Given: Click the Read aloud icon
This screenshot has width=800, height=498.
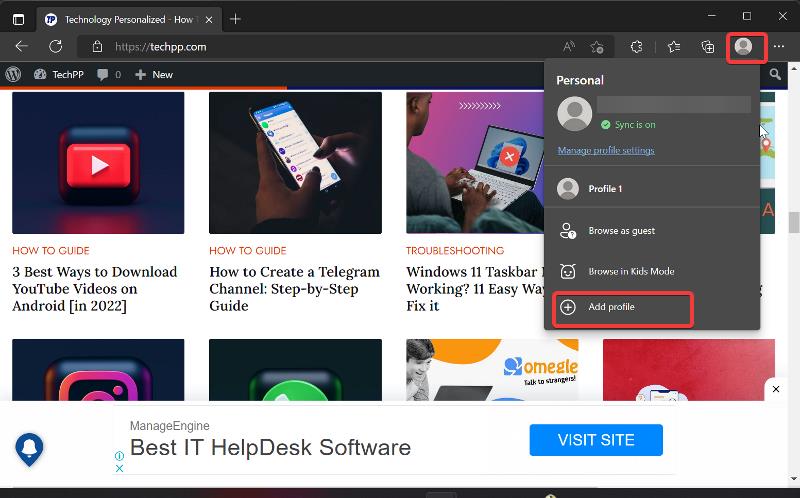Looking at the screenshot, I should click(x=569, y=47).
